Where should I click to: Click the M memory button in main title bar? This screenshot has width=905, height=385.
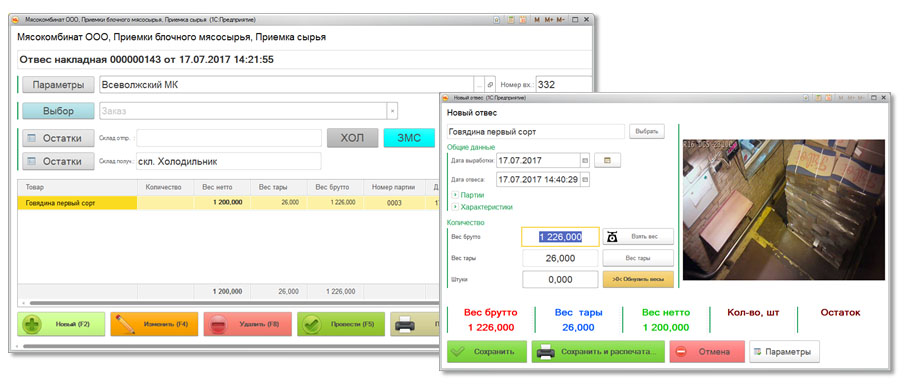[537, 20]
